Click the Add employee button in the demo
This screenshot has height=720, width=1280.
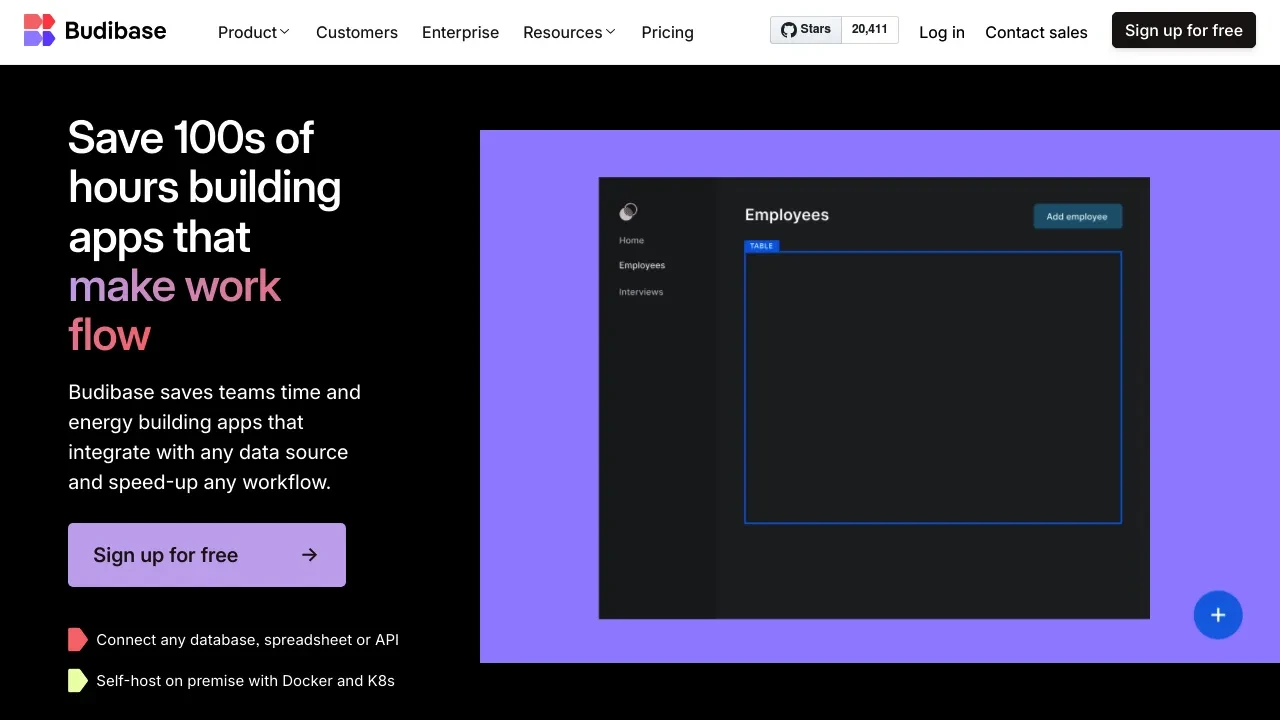1077,216
